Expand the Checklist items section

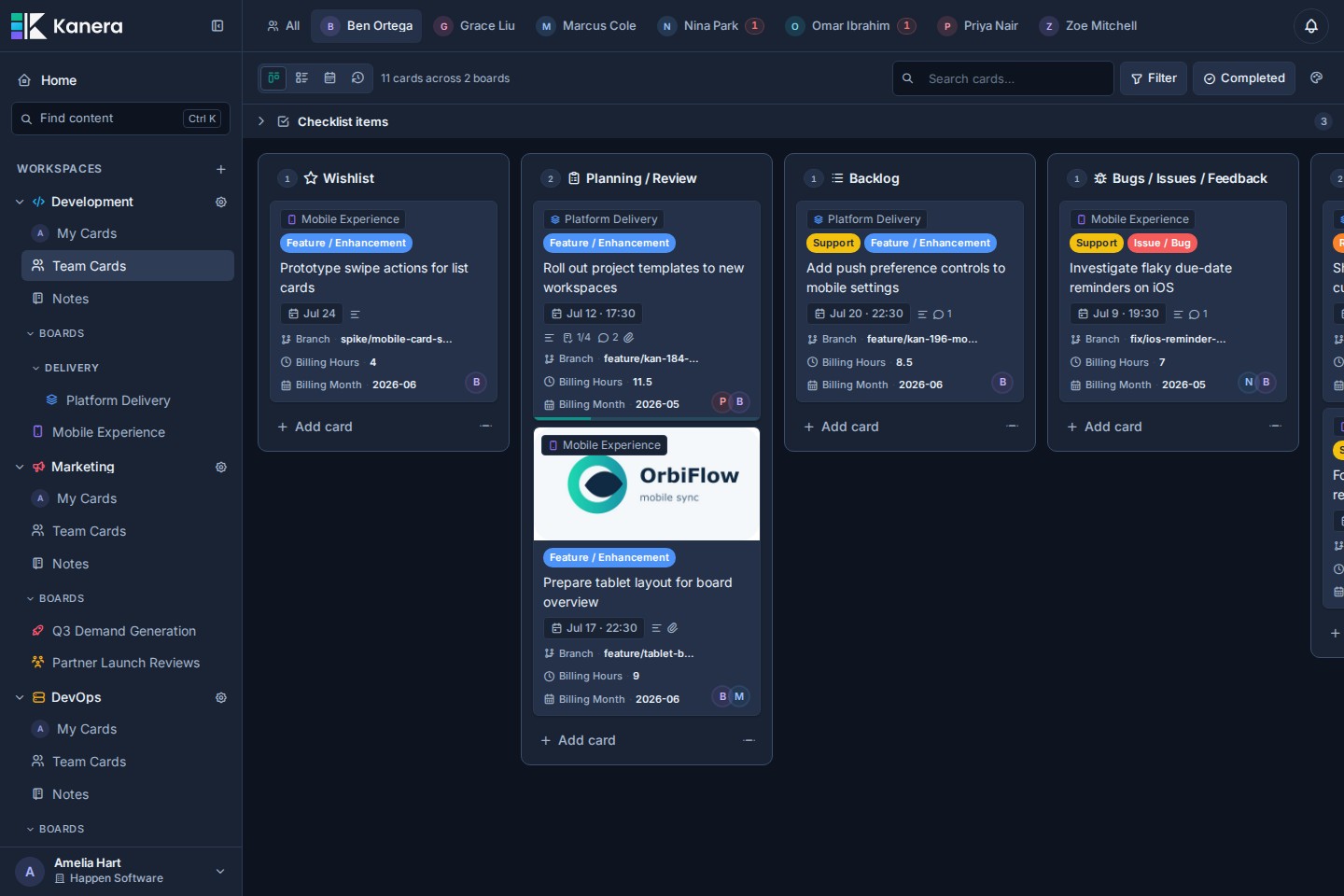pos(261,121)
